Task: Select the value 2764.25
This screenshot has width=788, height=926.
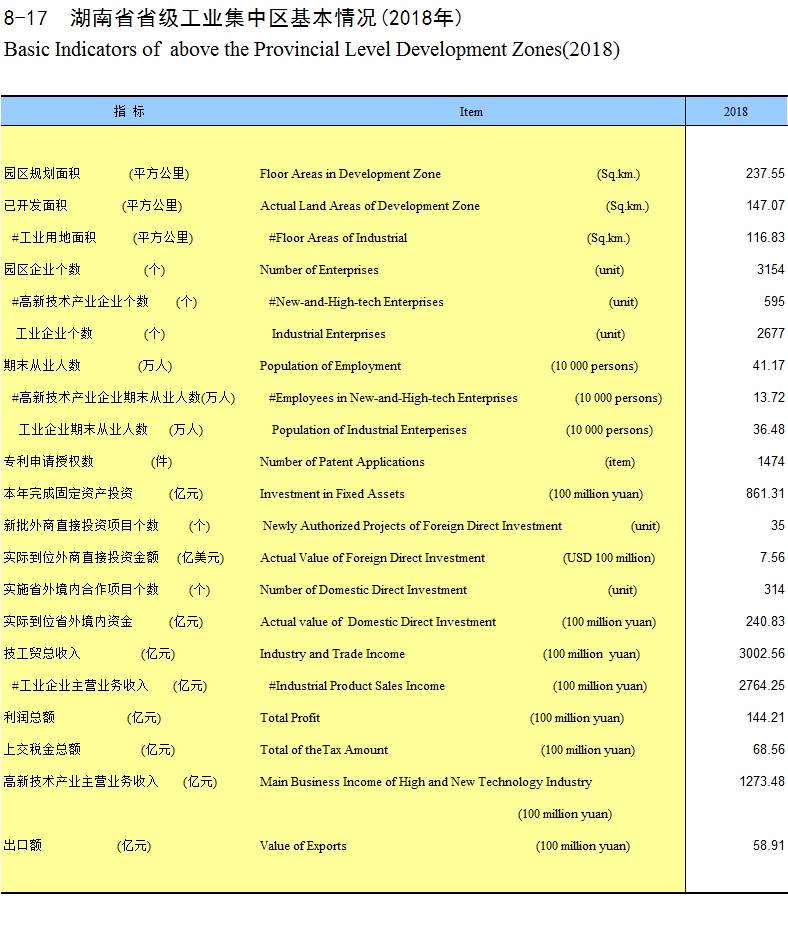Action: tap(762, 685)
